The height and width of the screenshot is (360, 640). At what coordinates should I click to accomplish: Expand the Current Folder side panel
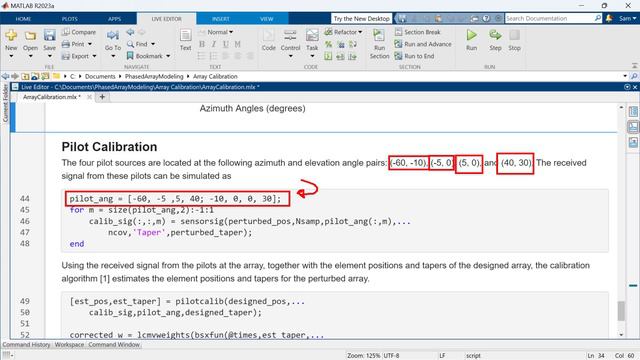(x=5, y=102)
